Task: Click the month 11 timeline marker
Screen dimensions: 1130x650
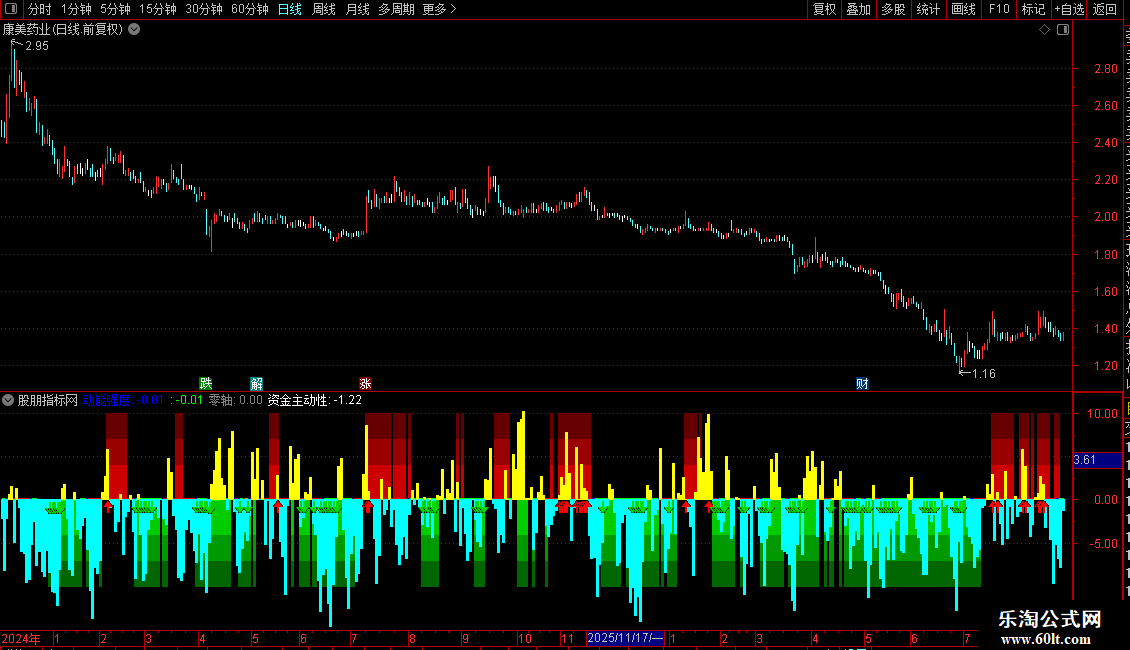Action: (567, 638)
